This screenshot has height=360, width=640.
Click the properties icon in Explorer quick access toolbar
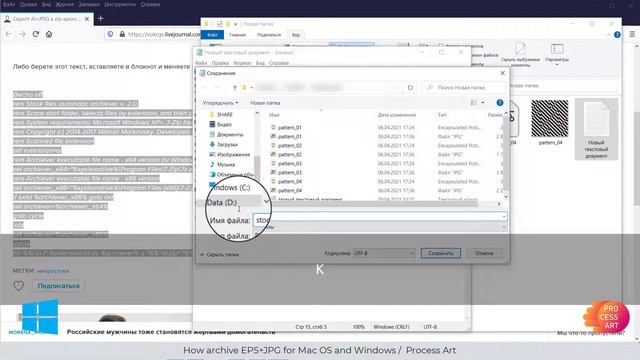(x=220, y=24)
